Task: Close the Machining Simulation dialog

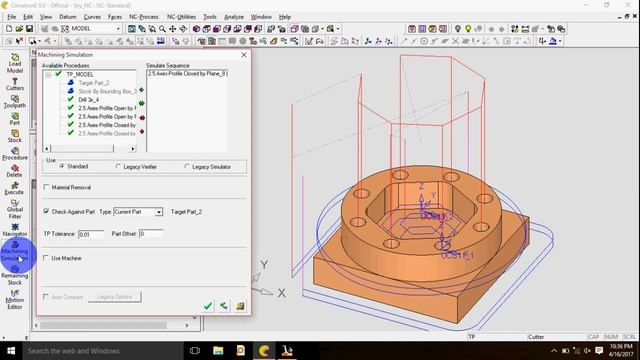Action: [244, 55]
